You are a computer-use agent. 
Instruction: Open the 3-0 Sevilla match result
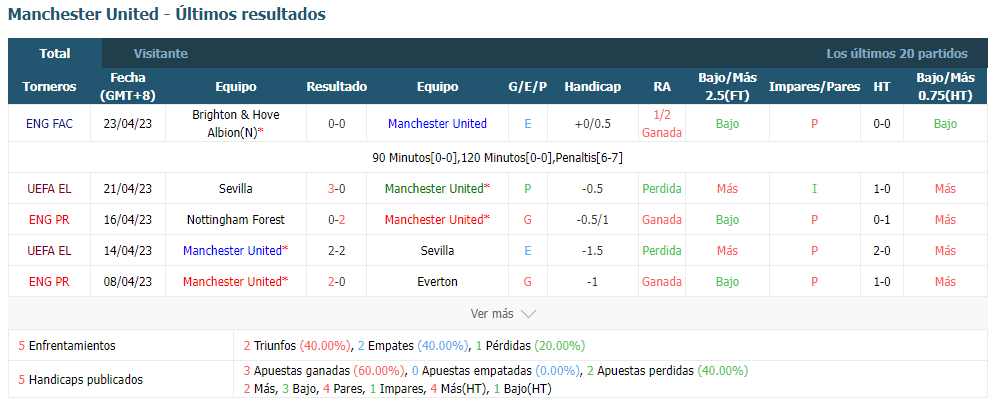[x=336, y=188]
